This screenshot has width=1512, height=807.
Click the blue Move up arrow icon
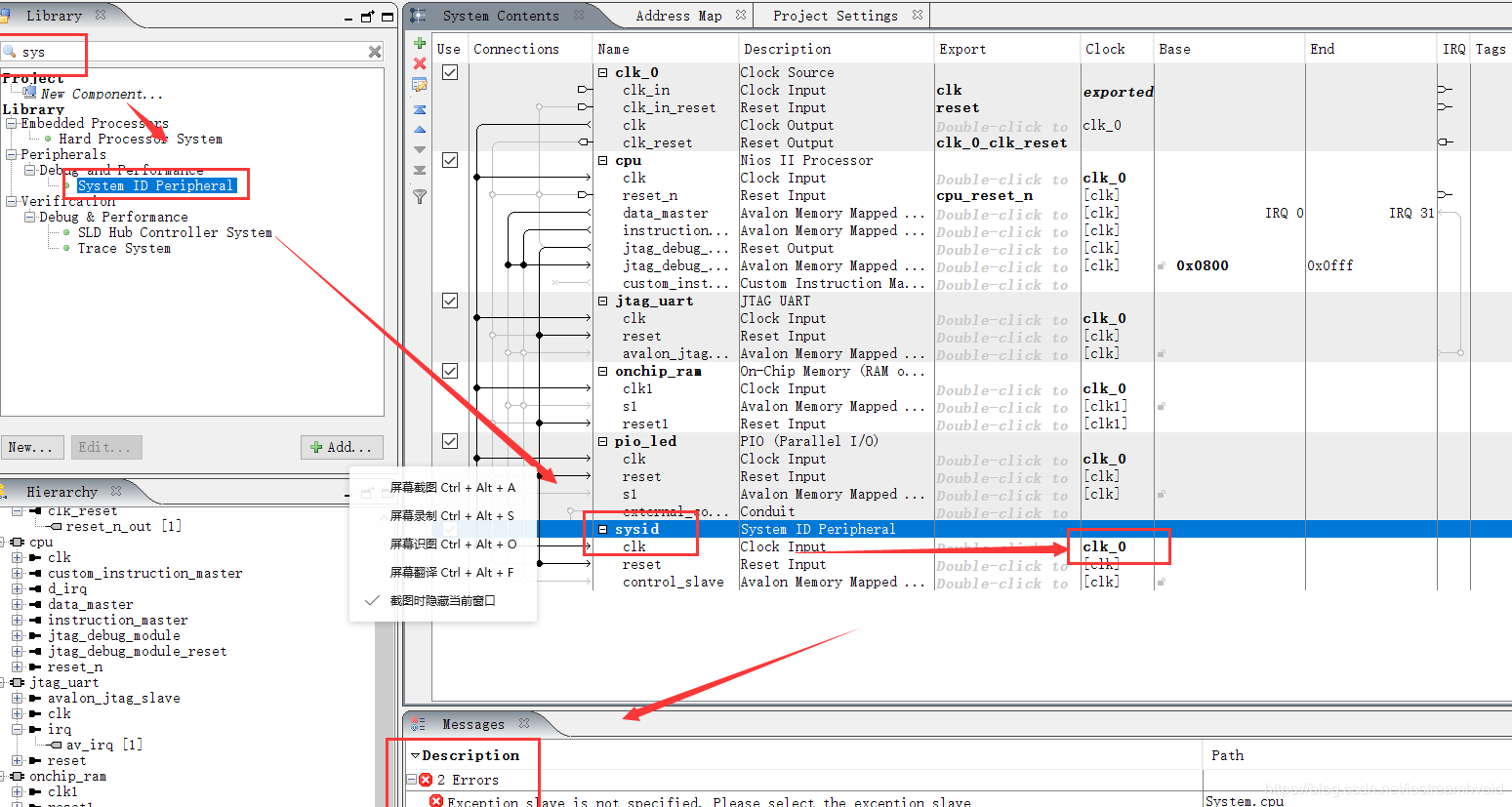tap(420, 129)
